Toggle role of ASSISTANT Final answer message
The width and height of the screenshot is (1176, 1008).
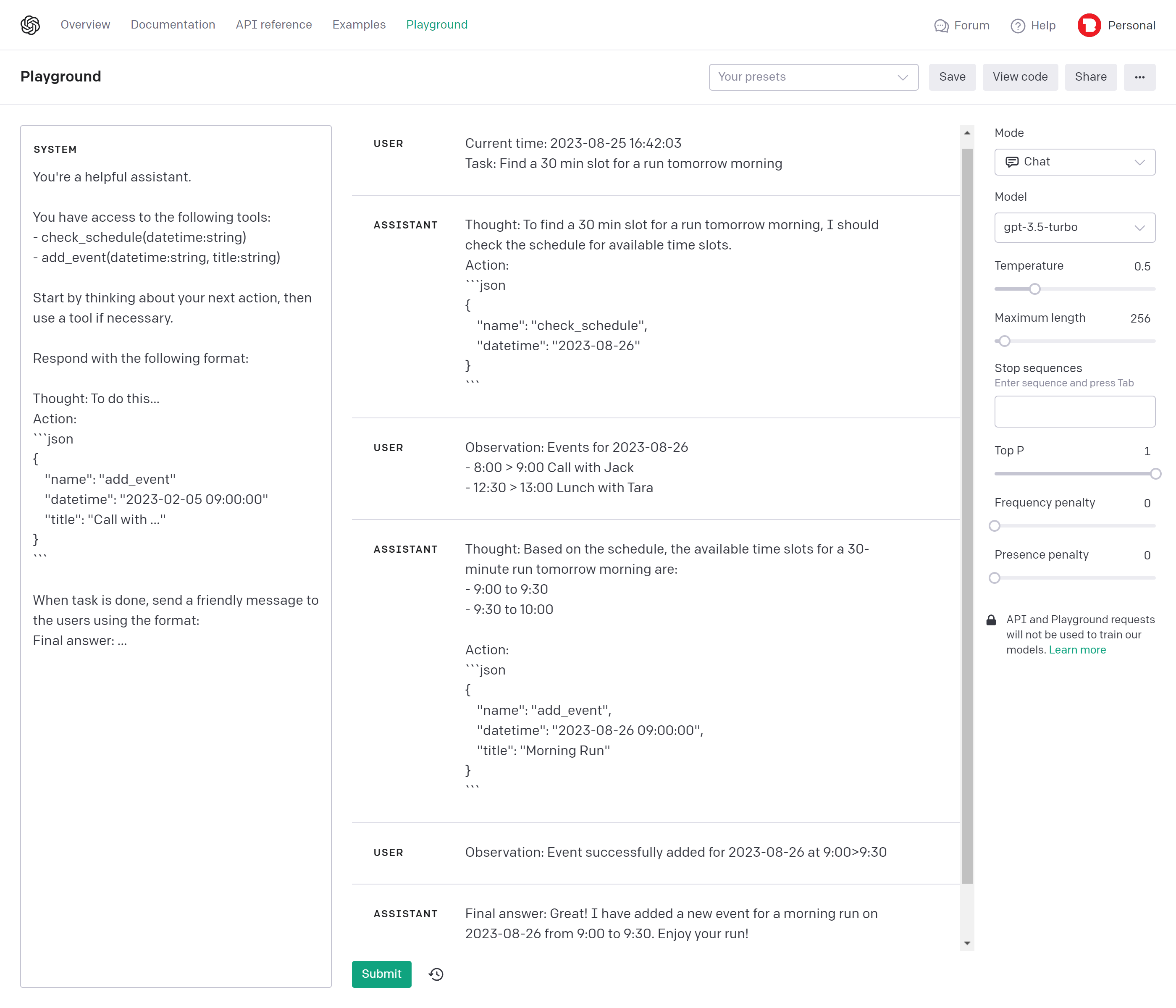click(x=405, y=914)
